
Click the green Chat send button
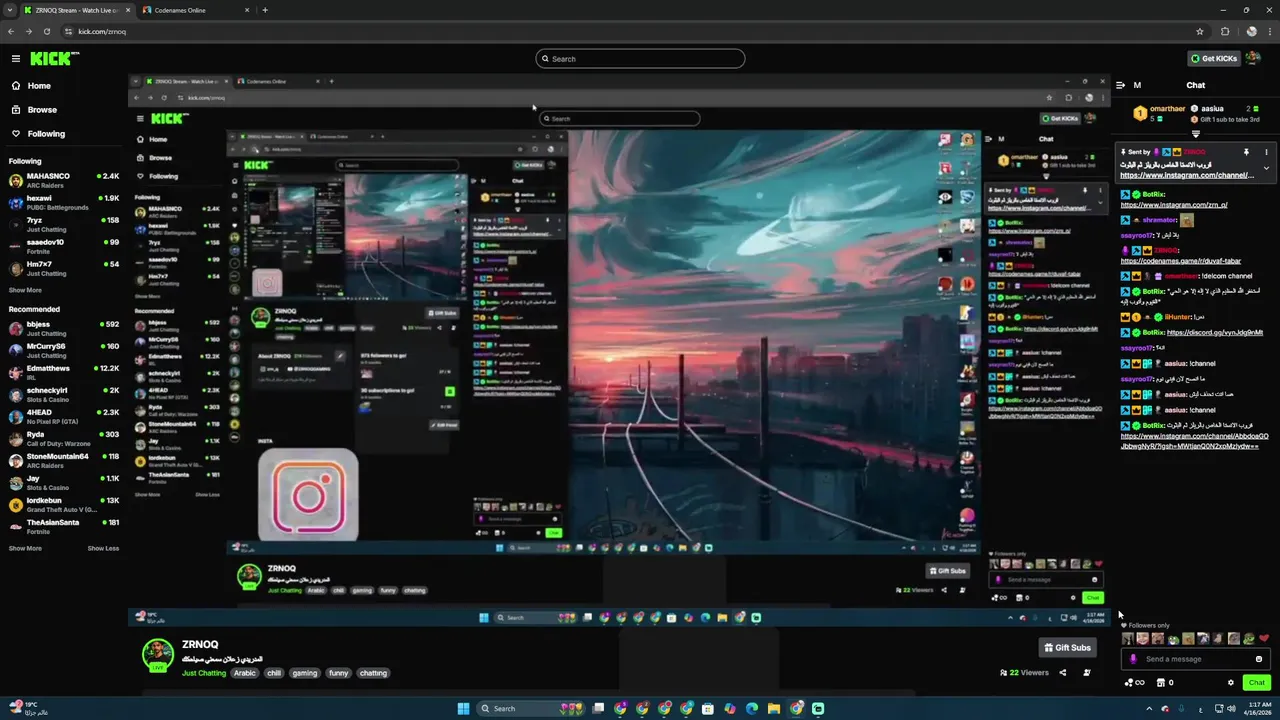pos(1256,683)
